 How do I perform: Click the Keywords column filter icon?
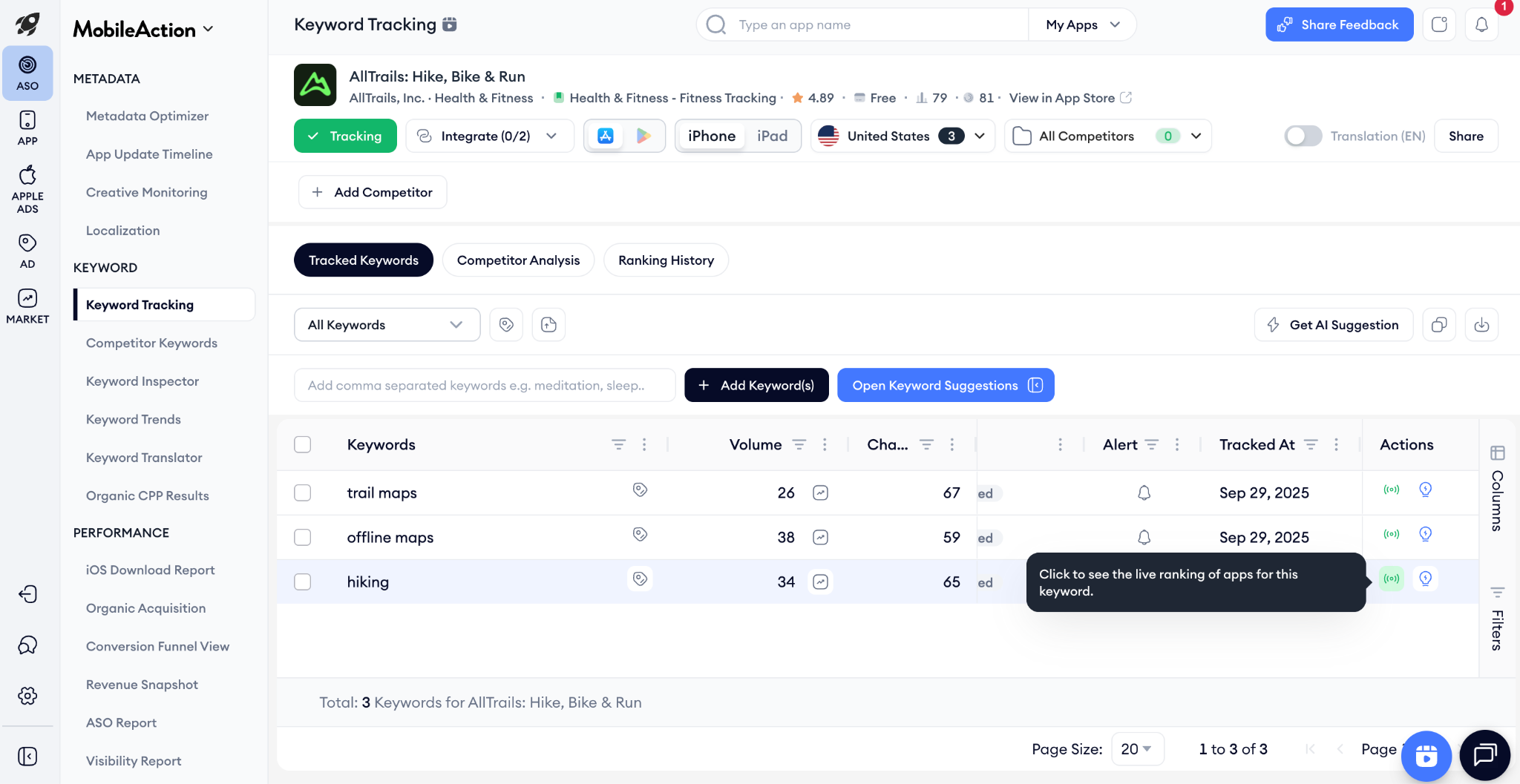point(618,444)
